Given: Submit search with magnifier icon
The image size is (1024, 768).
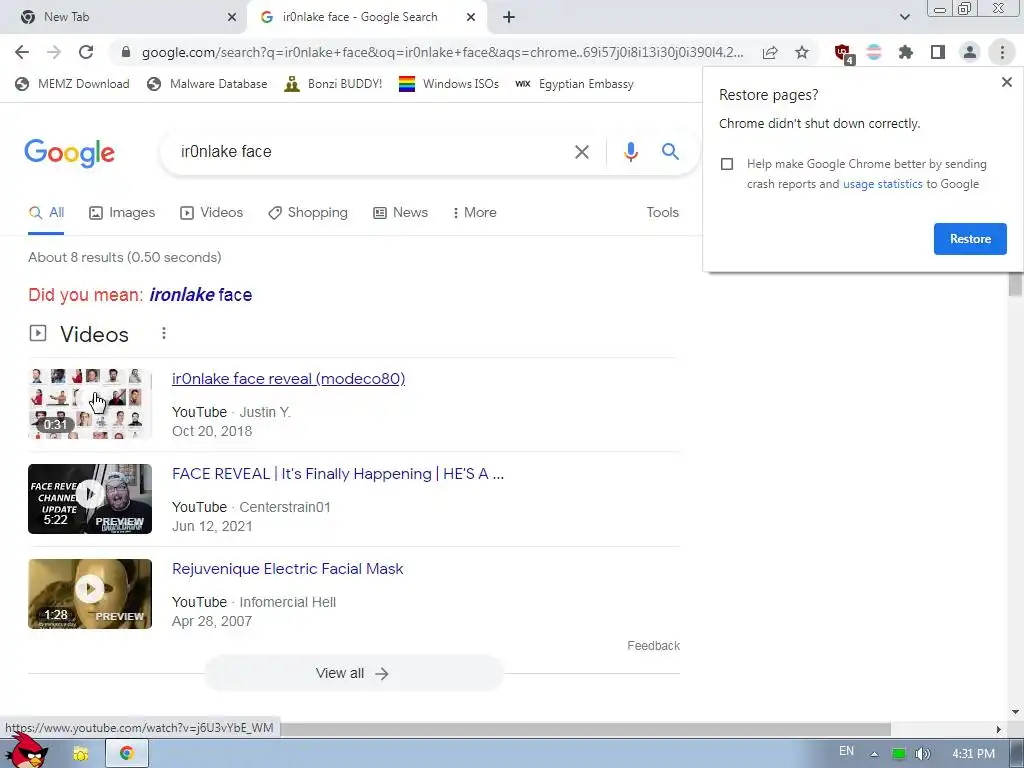Looking at the screenshot, I should pos(670,152).
